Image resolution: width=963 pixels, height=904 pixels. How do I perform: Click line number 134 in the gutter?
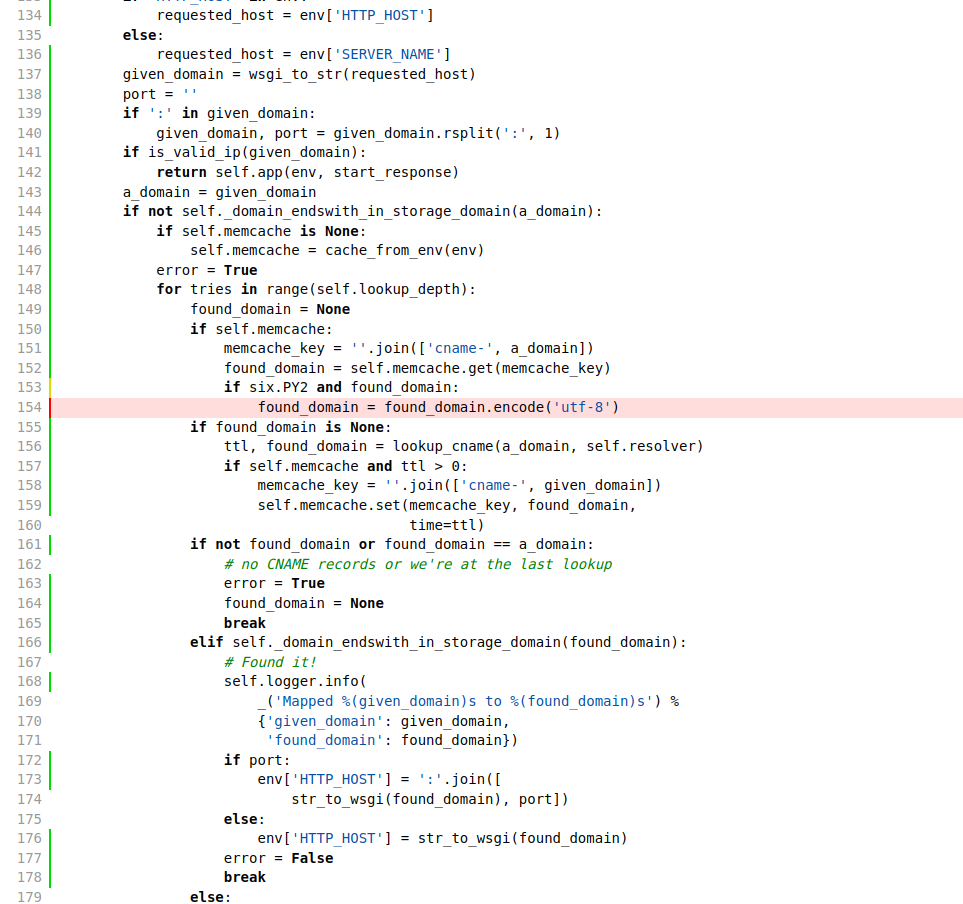(x=29, y=15)
